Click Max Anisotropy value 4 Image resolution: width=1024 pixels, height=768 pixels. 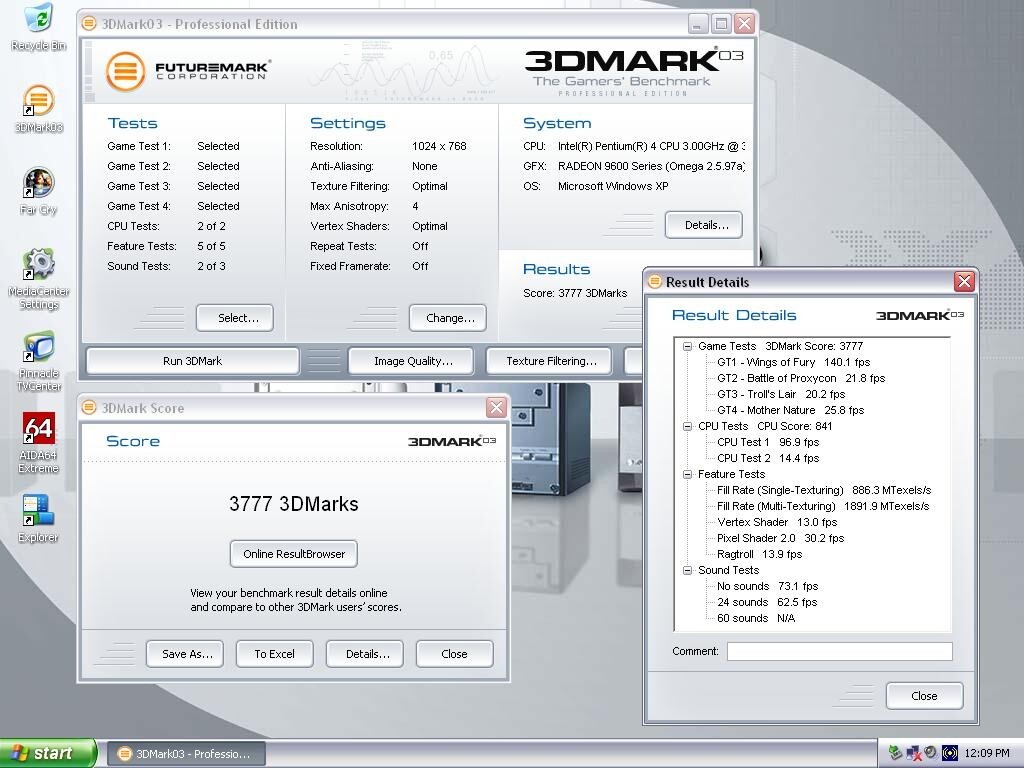point(415,206)
